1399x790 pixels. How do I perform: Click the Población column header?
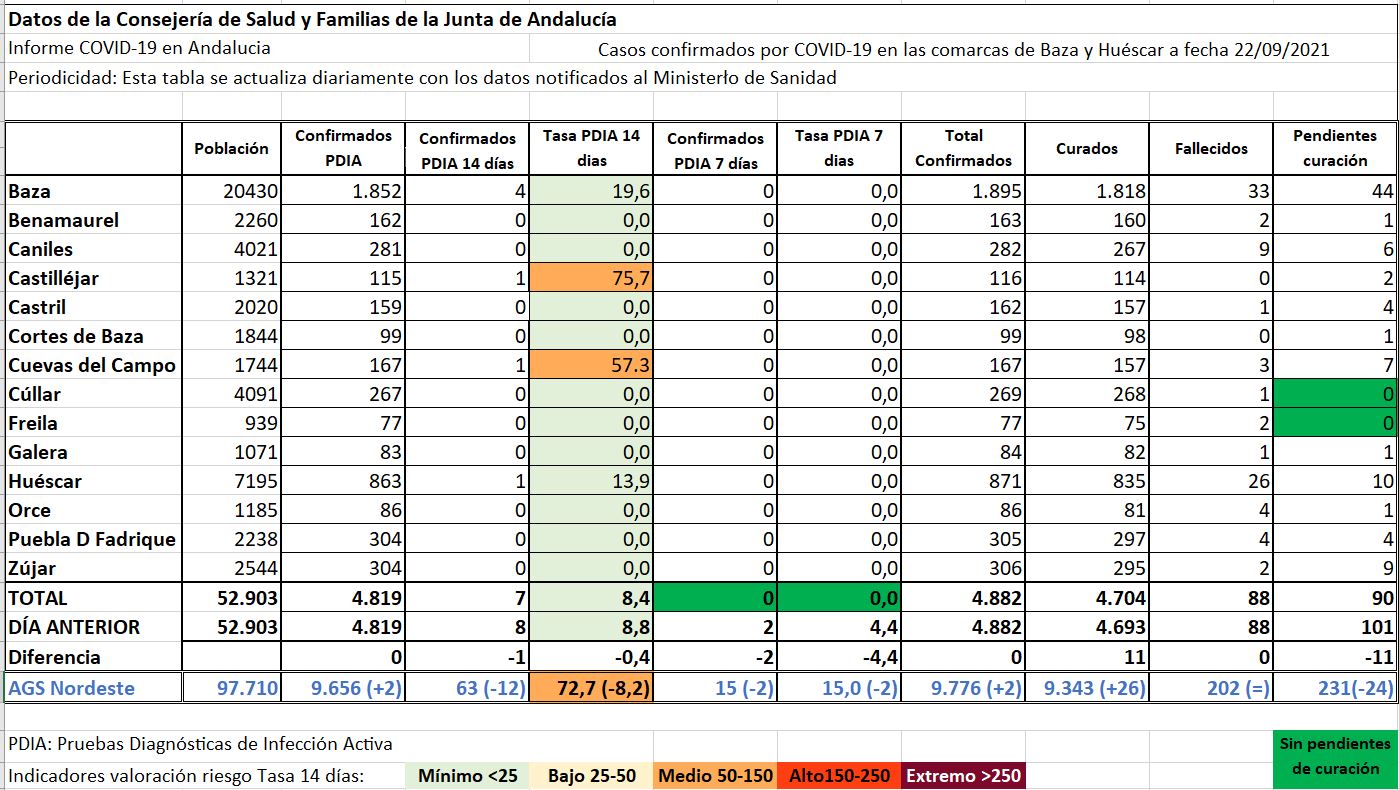[231, 148]
